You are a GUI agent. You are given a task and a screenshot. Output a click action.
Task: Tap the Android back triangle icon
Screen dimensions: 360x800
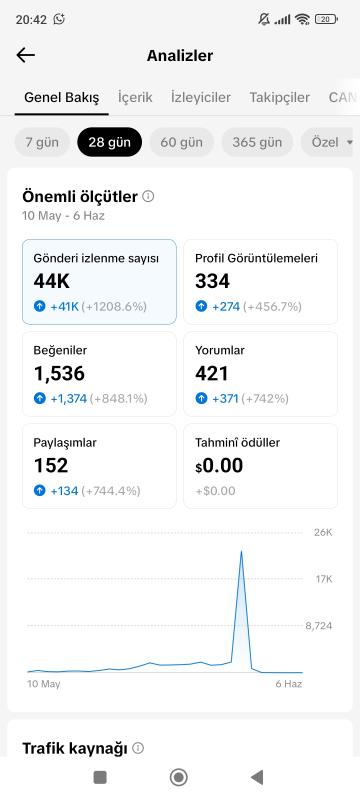[257, 777]
